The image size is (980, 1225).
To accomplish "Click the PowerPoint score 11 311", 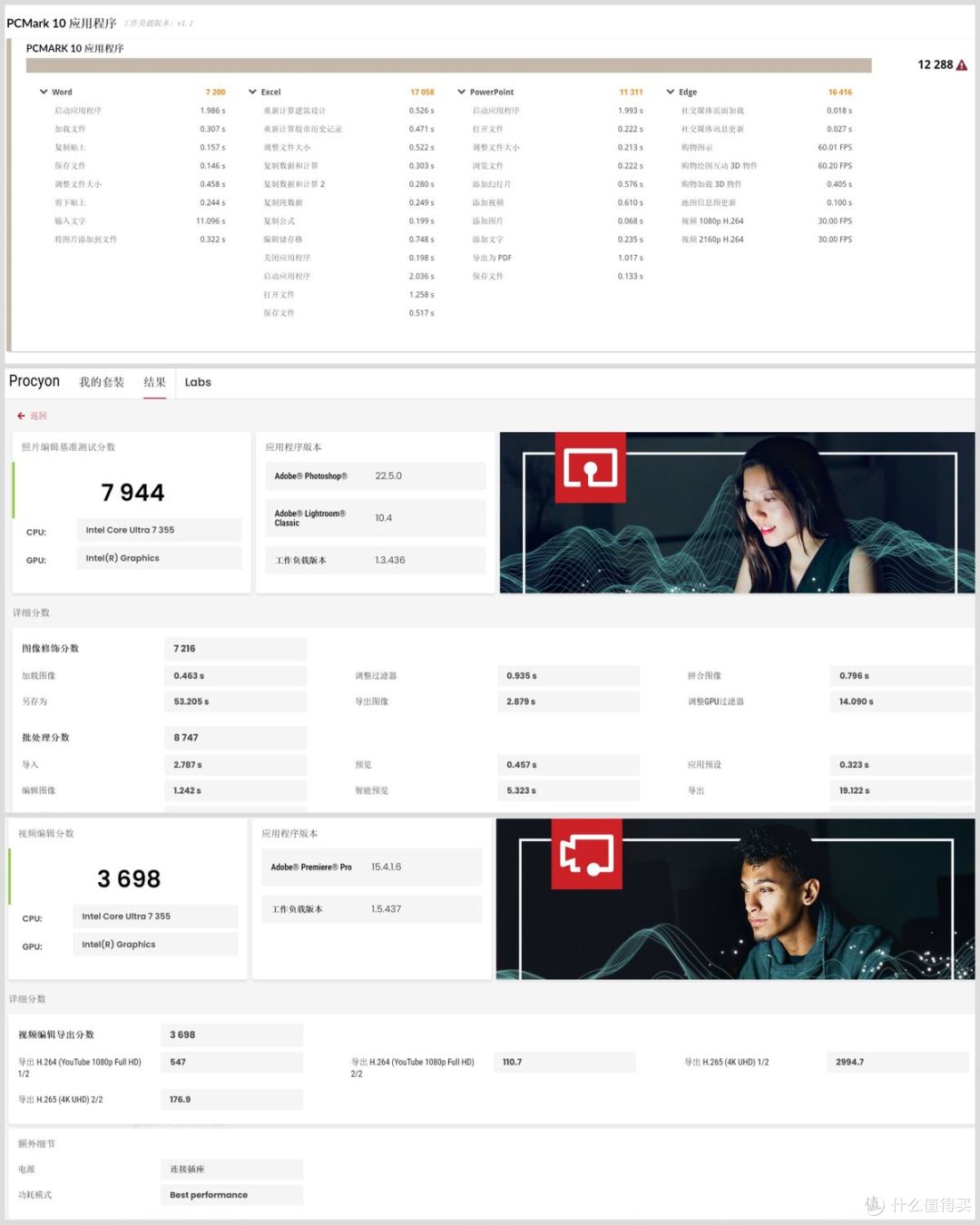I will tap(631, 92).
